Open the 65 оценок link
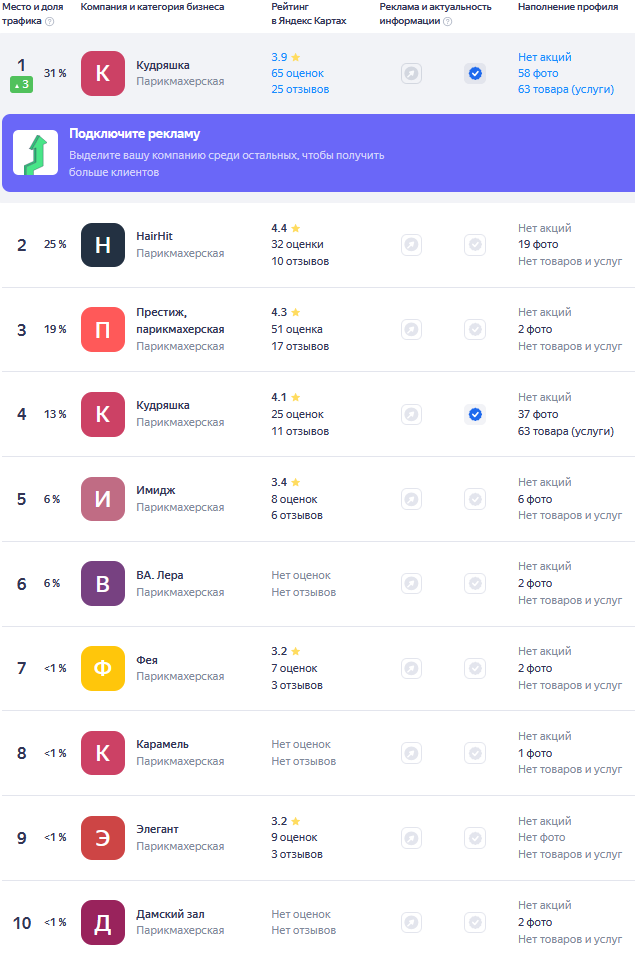The height and width of the screenshot is (960, 635). click(298, 73)
